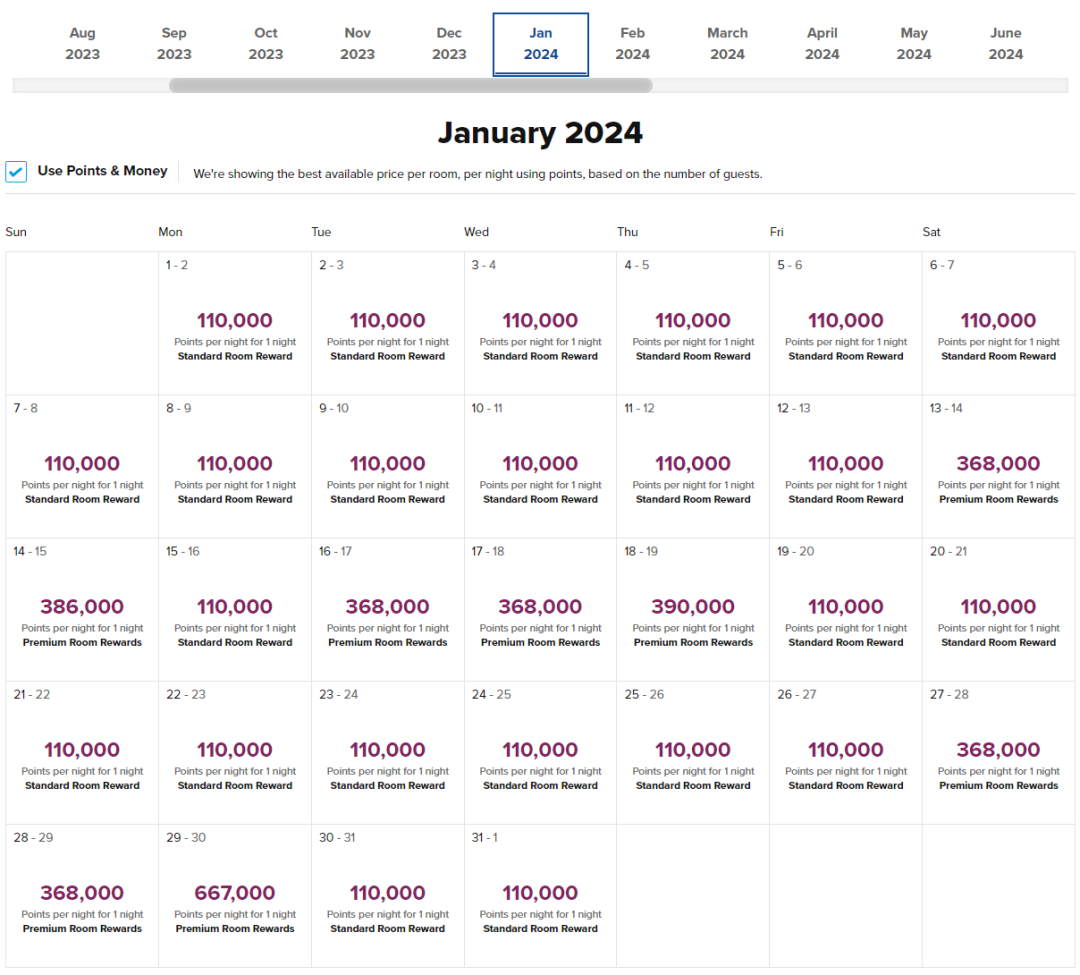Uncheck the Use Points & Money checkbox
This screenshot has height=975, width=1080.
pos(16,172)
